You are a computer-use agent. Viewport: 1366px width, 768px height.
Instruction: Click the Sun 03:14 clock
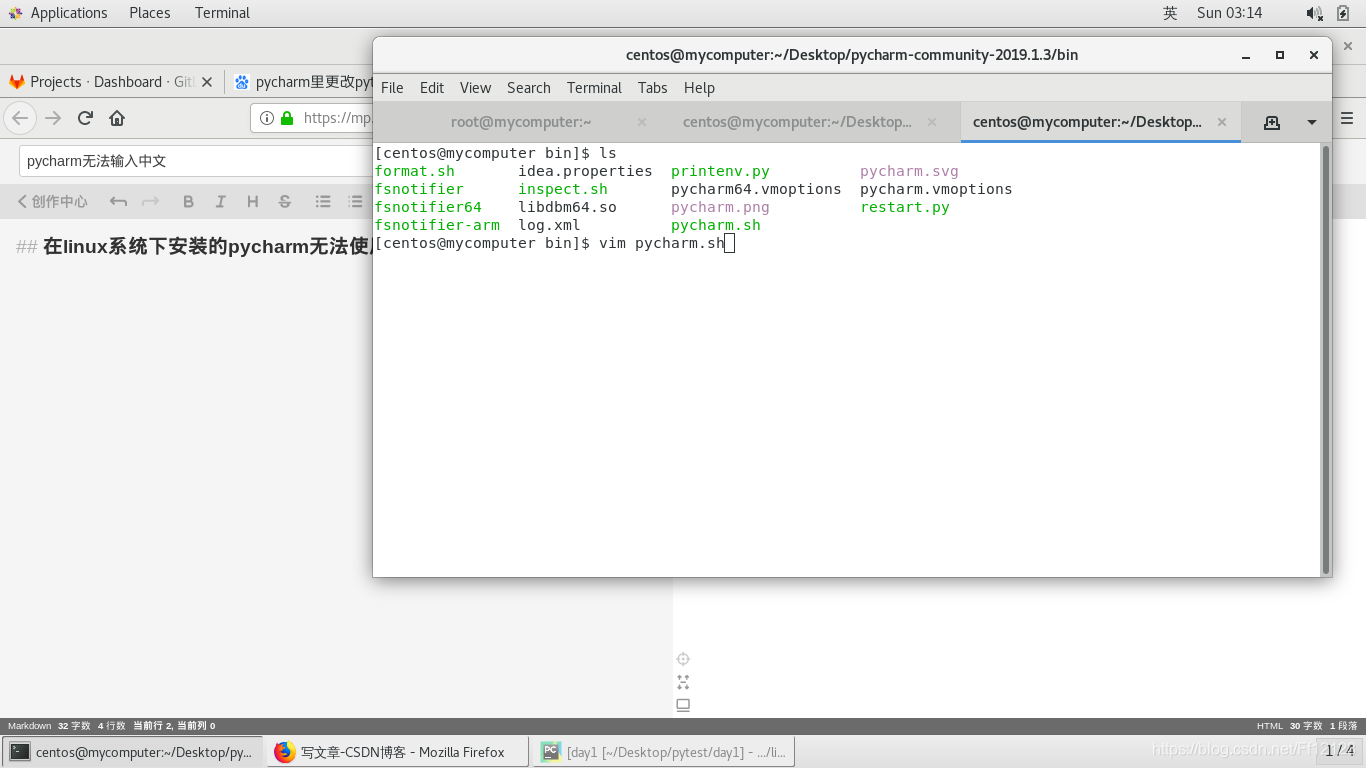pyautogui.click(x=1229, y=13)
